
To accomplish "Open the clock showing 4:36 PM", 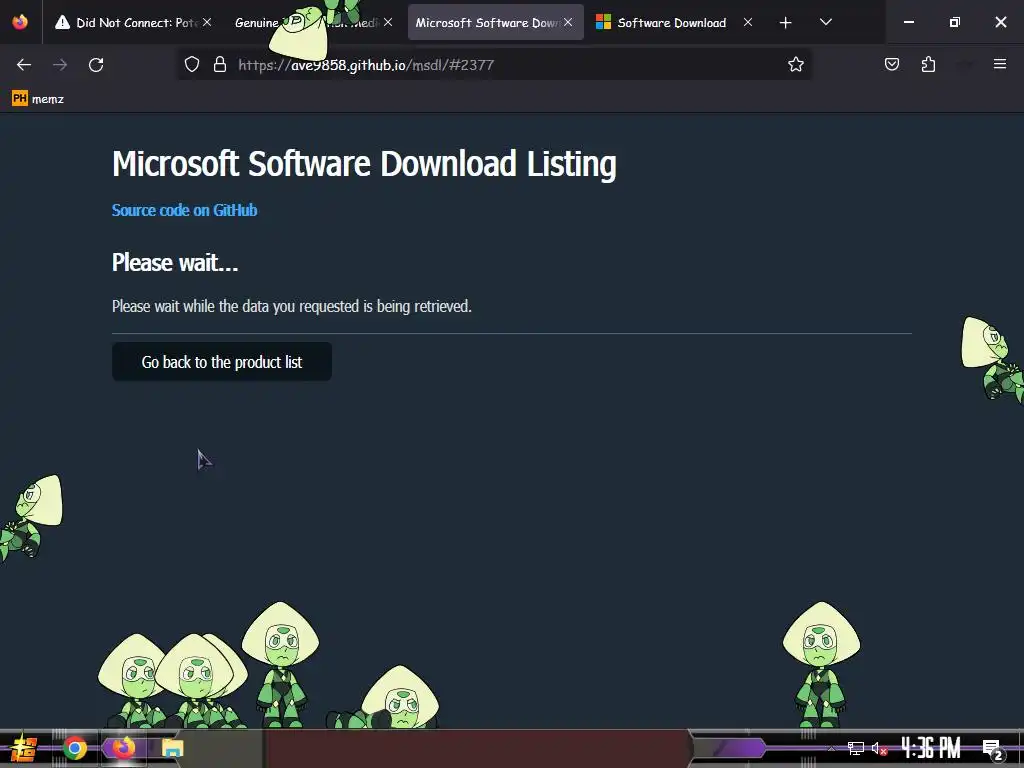I will (931, 748).
